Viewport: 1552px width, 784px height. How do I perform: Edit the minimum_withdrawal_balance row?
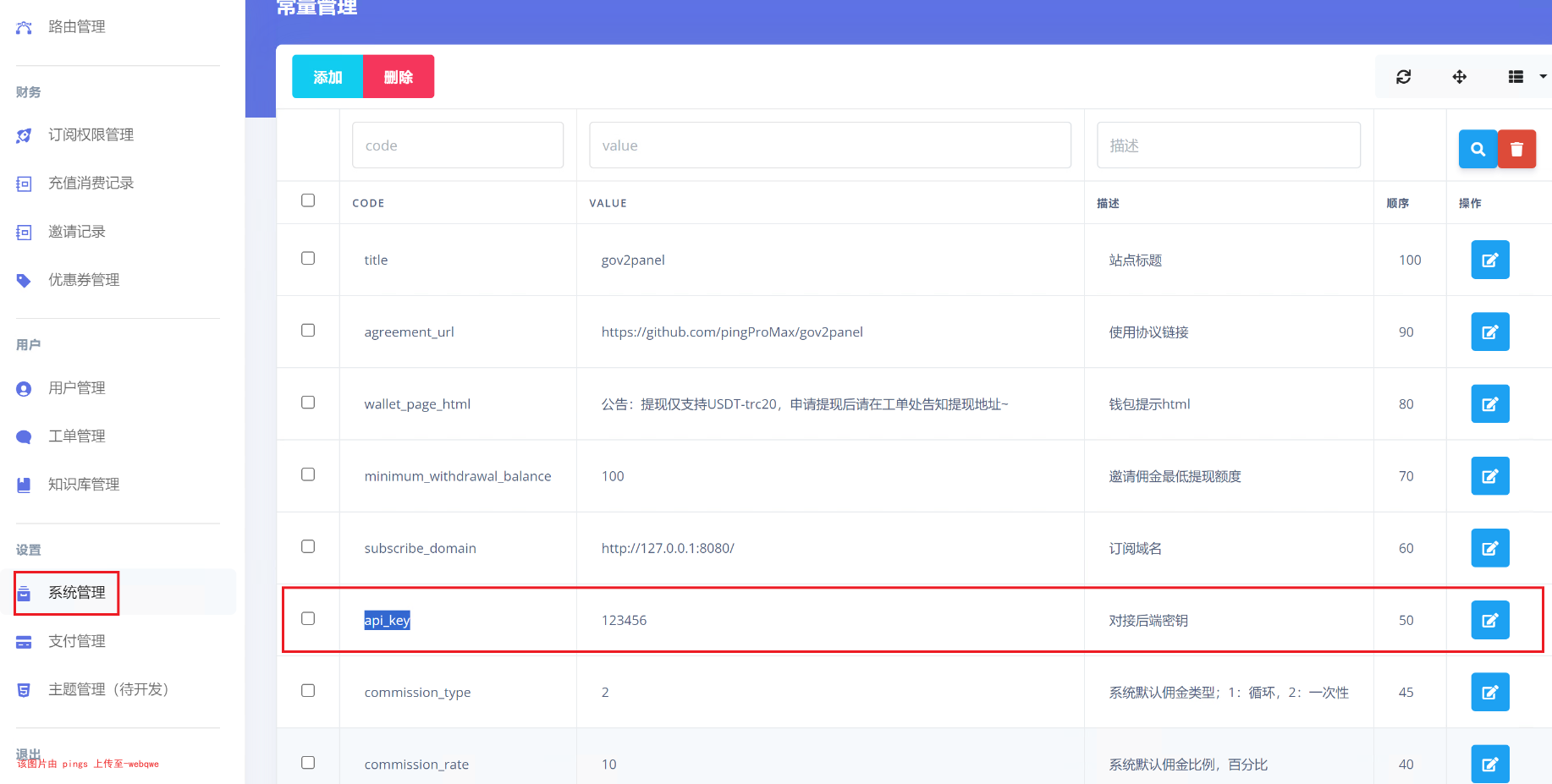[x=1490, y=476]
